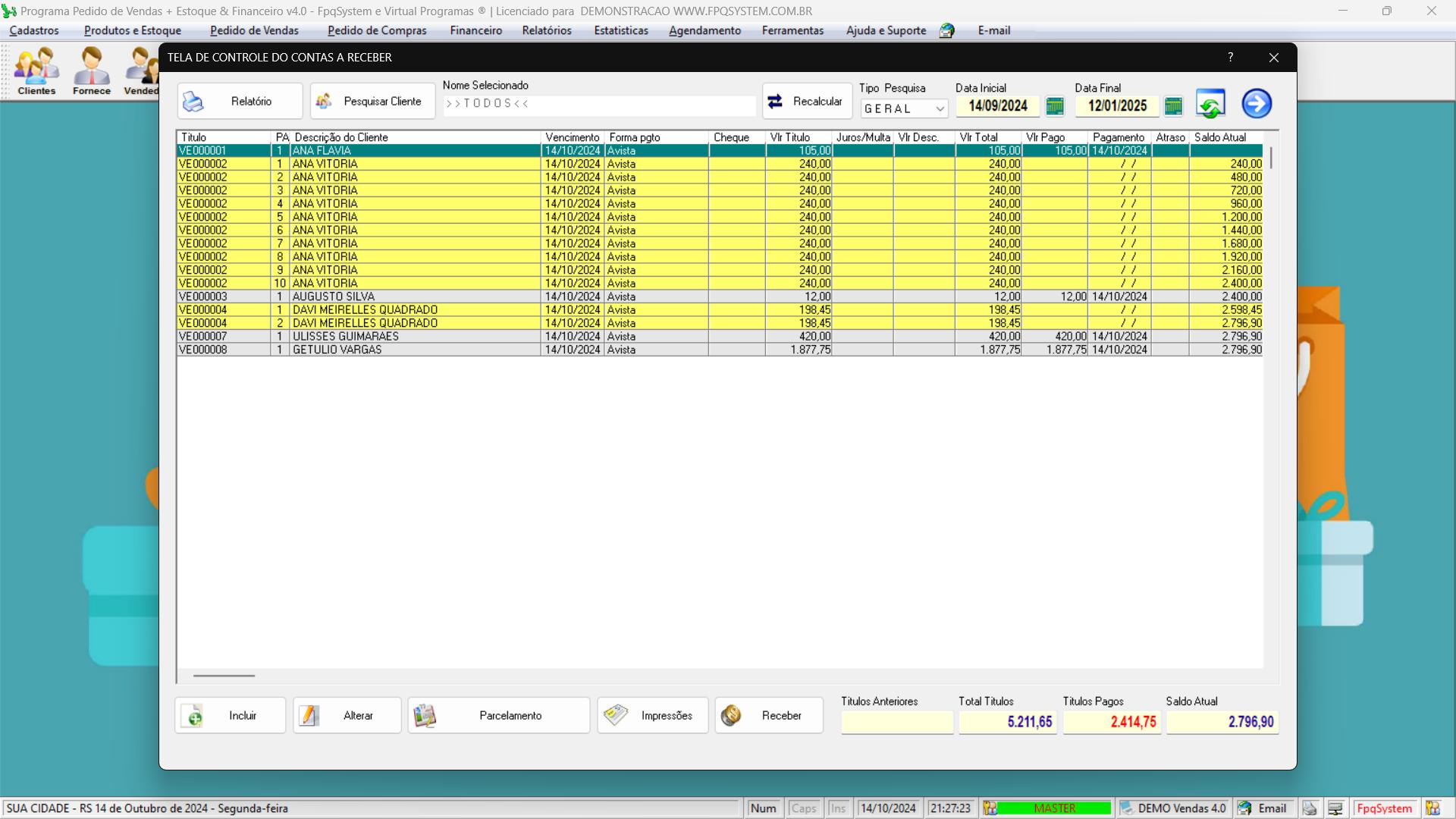The height and width of the screenshot is (819, 1456).
Task: Open the Relatórios menu
Action: [547, 30]
